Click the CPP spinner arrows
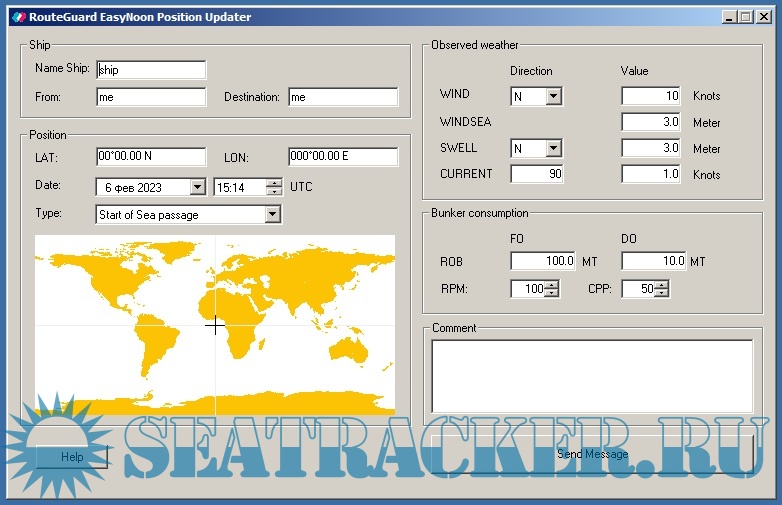Image resolution: width=782 pixels, height=505 pixels. coord(661,289)
